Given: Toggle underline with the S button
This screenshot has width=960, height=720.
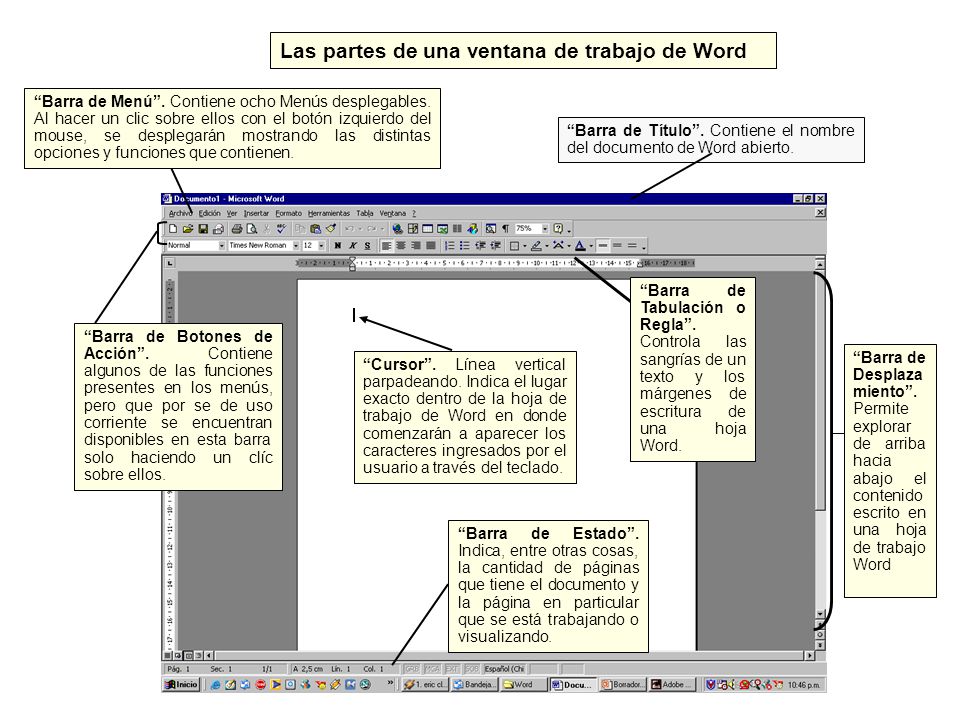Looking at the screenshot, I should [x=367, y=246].
